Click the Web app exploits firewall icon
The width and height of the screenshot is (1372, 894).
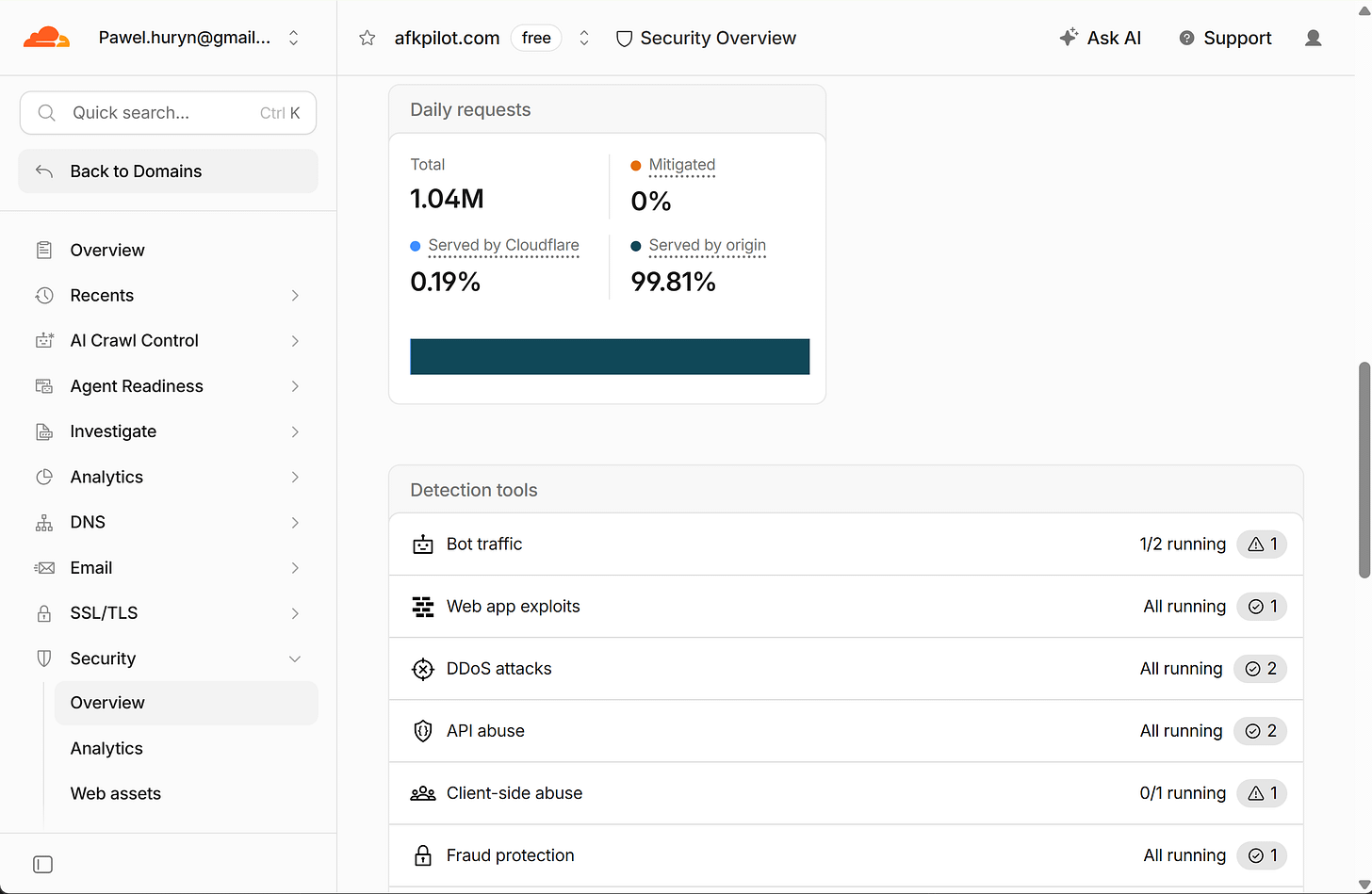coord(423,606)
